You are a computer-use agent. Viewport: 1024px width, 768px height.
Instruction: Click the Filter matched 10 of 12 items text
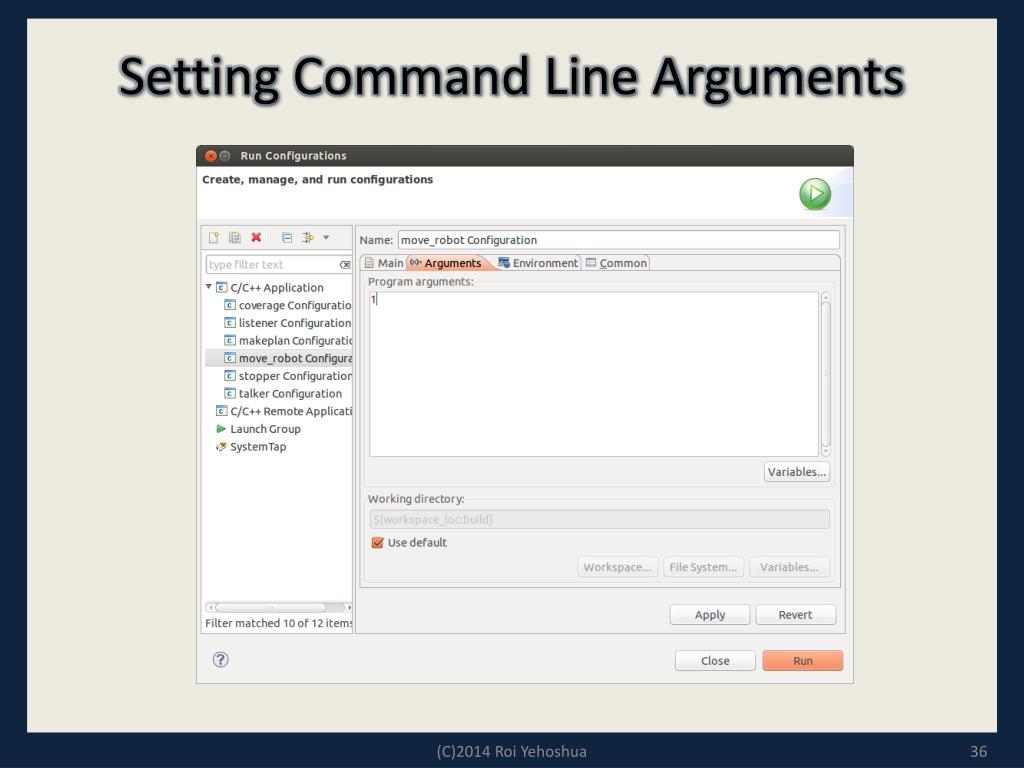279,623
